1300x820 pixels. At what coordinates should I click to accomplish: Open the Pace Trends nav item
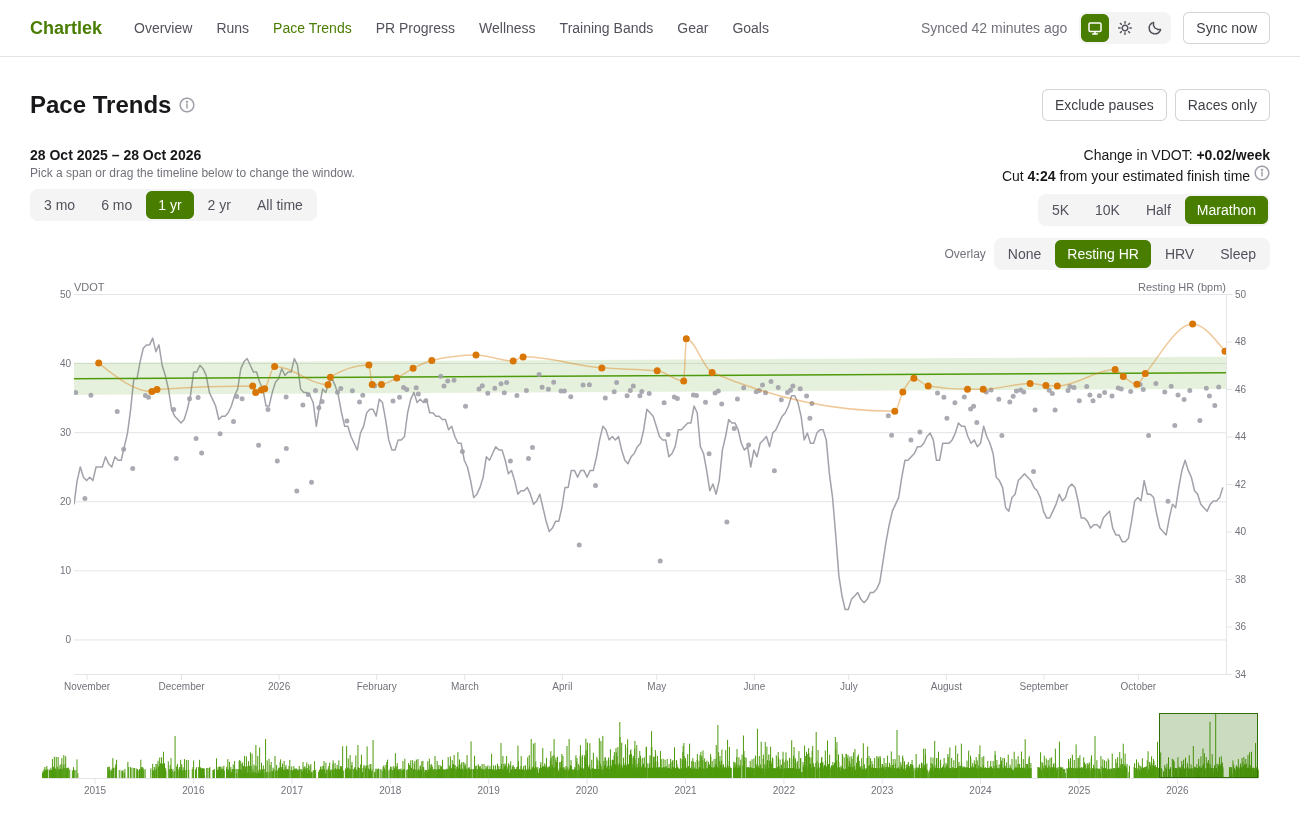(312, 28)
